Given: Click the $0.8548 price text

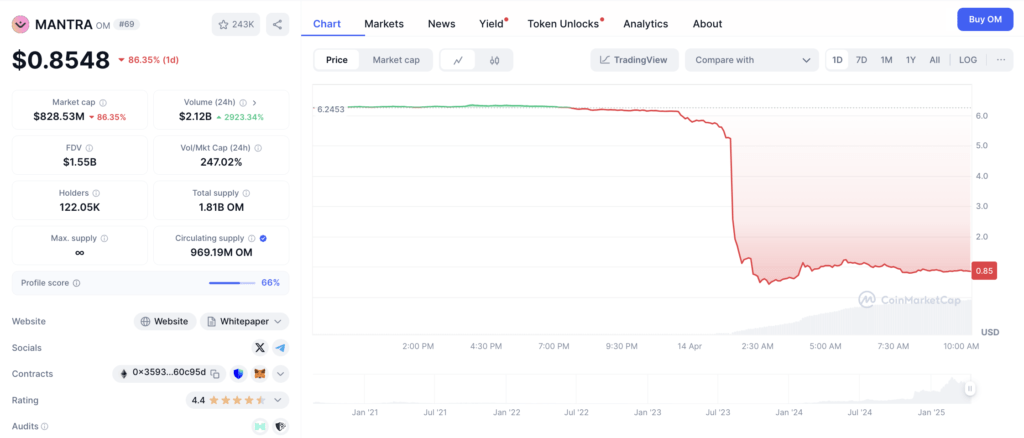Looking at the screenshot, I should 61,60.
